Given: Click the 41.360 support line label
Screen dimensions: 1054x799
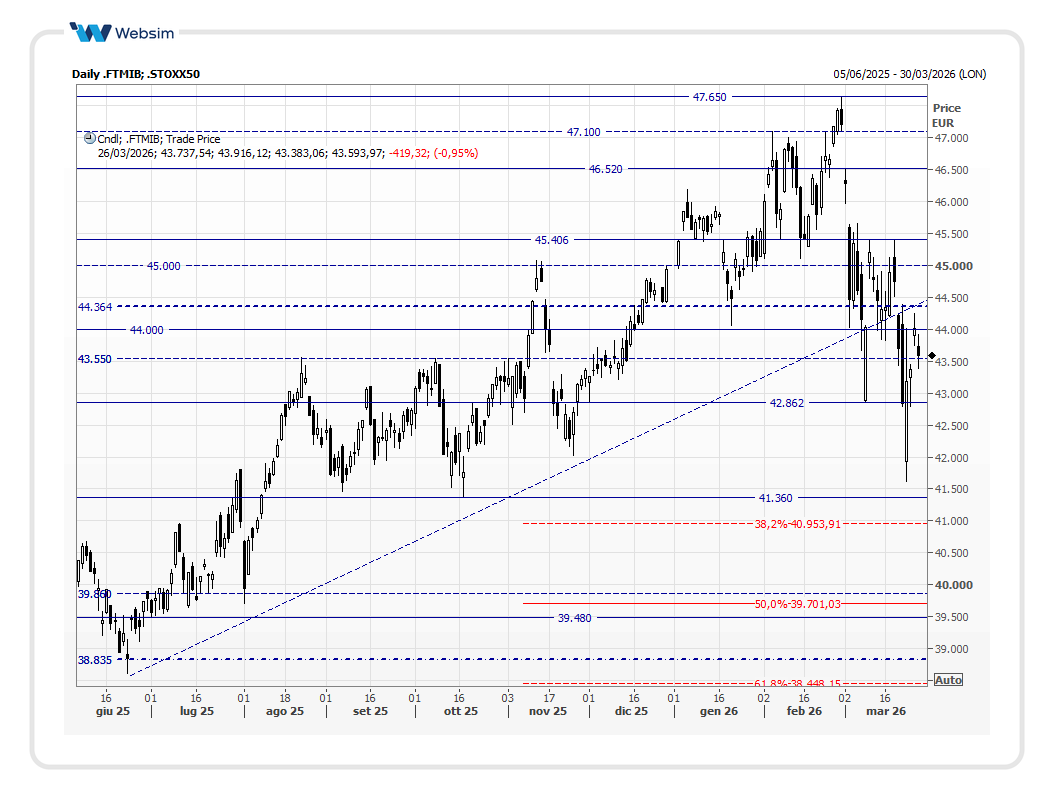Looking at the screenshot, I should pos(775,498).
